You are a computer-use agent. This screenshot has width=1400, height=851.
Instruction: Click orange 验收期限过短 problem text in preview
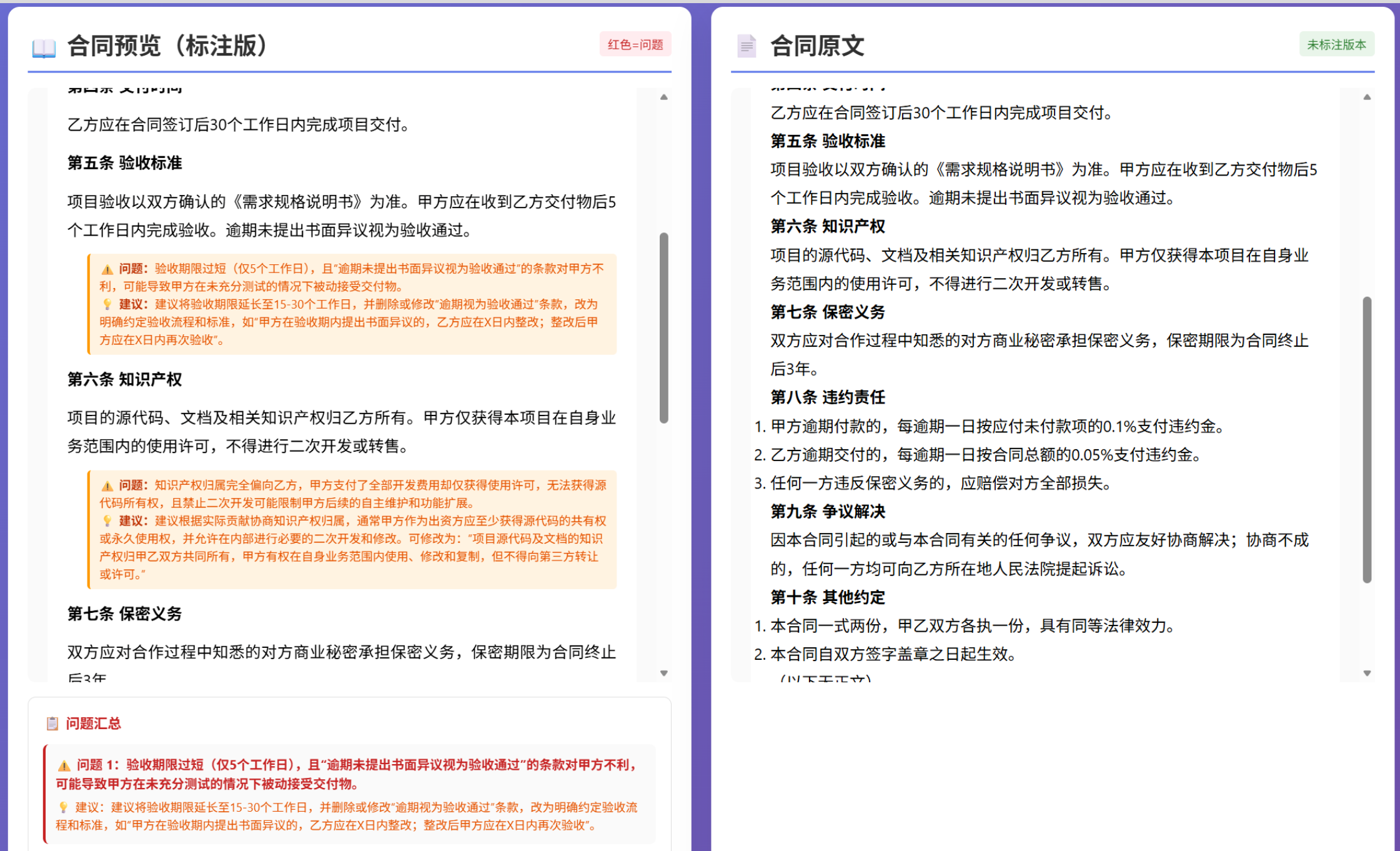click(x=352, y=277)
